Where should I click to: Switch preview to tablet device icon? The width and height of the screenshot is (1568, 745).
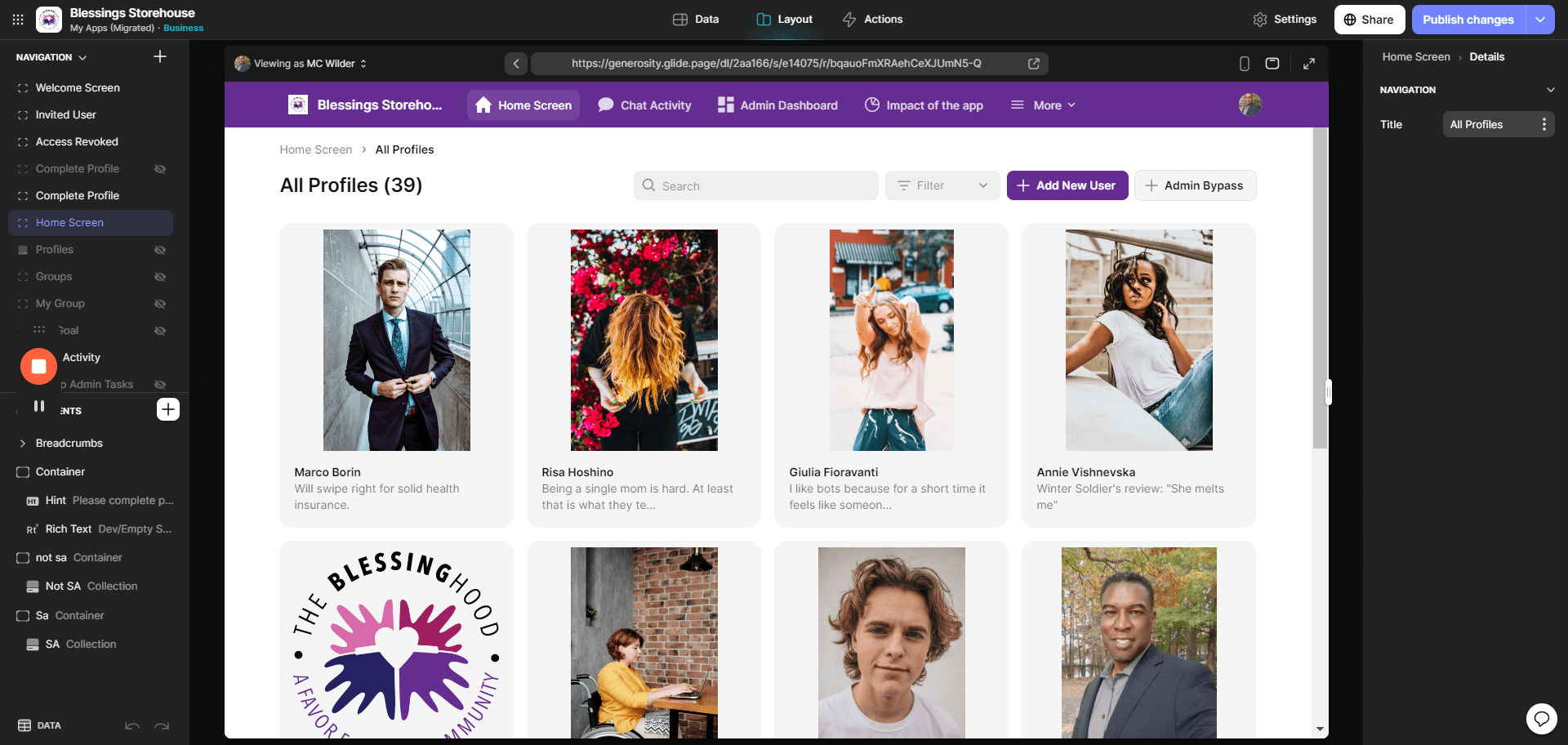(x=1272, y=64)
